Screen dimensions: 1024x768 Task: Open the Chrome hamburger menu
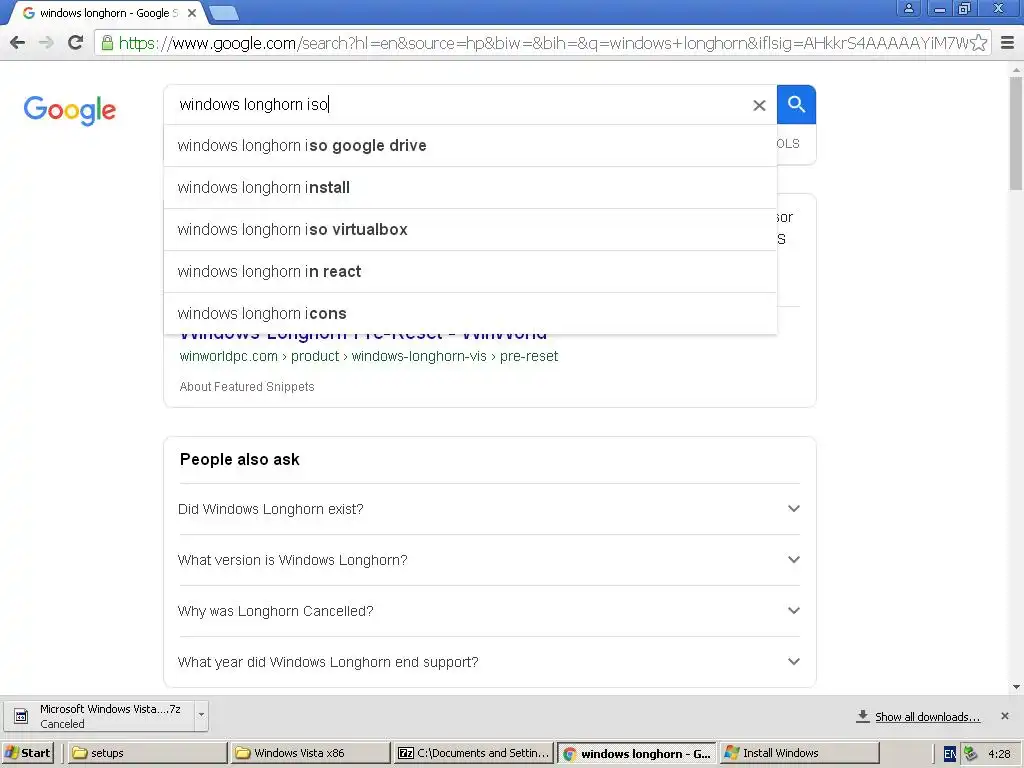coord(1008,43)
